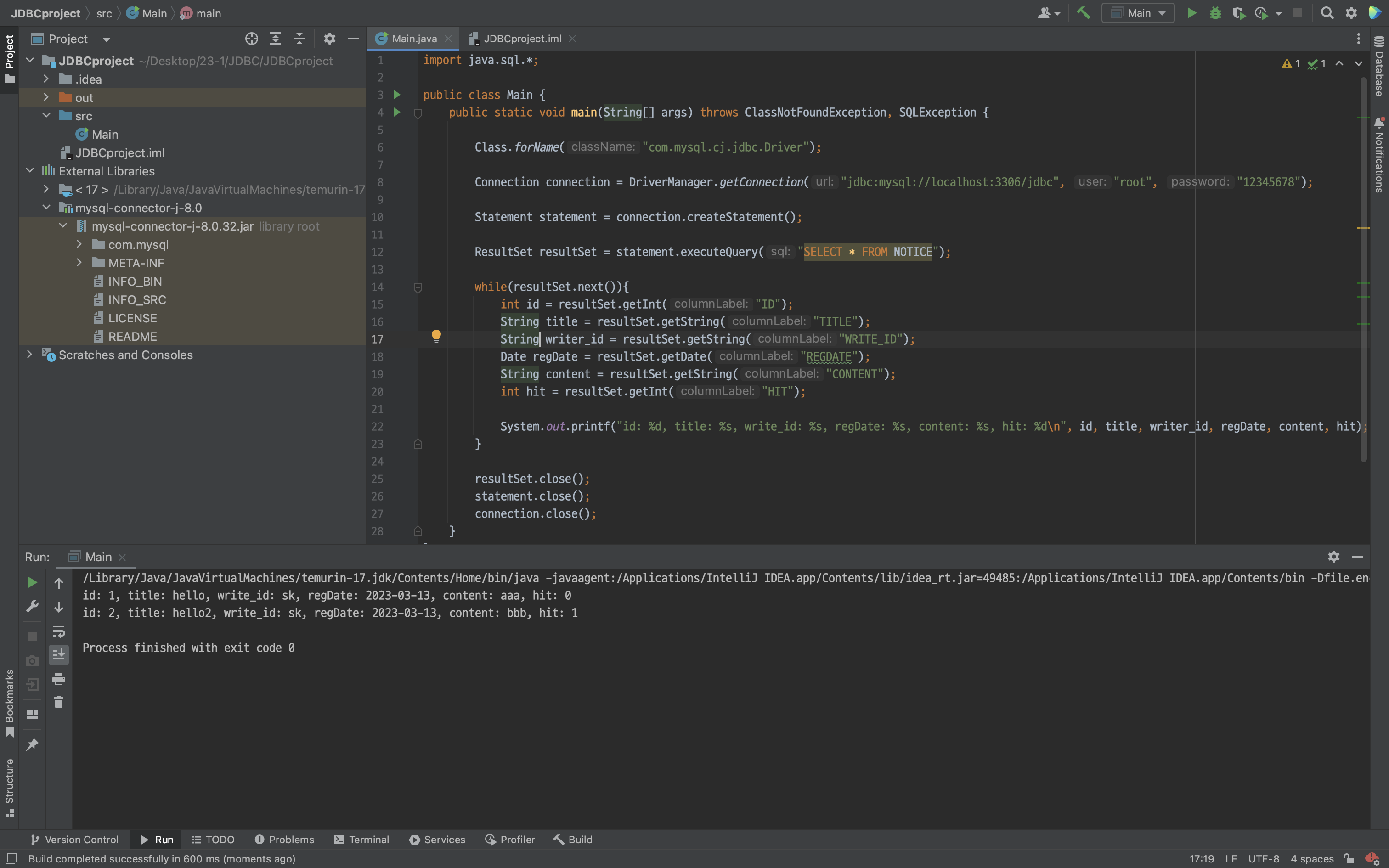Start the Debug Main bug icon
Viewport: 1389px width, 868px height.
(1214, 13)
